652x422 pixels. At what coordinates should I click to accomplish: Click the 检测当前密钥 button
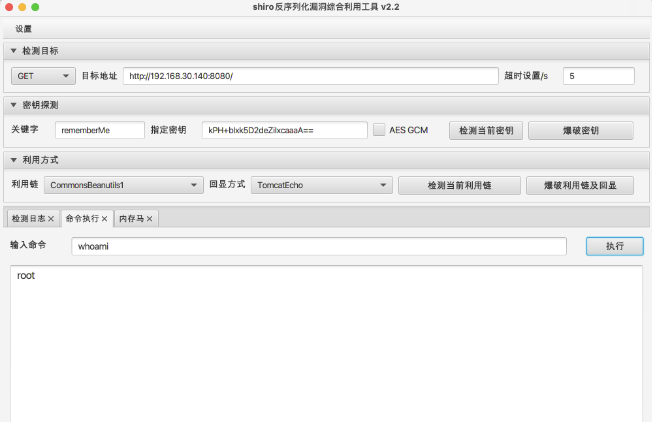tap(486, 131)
